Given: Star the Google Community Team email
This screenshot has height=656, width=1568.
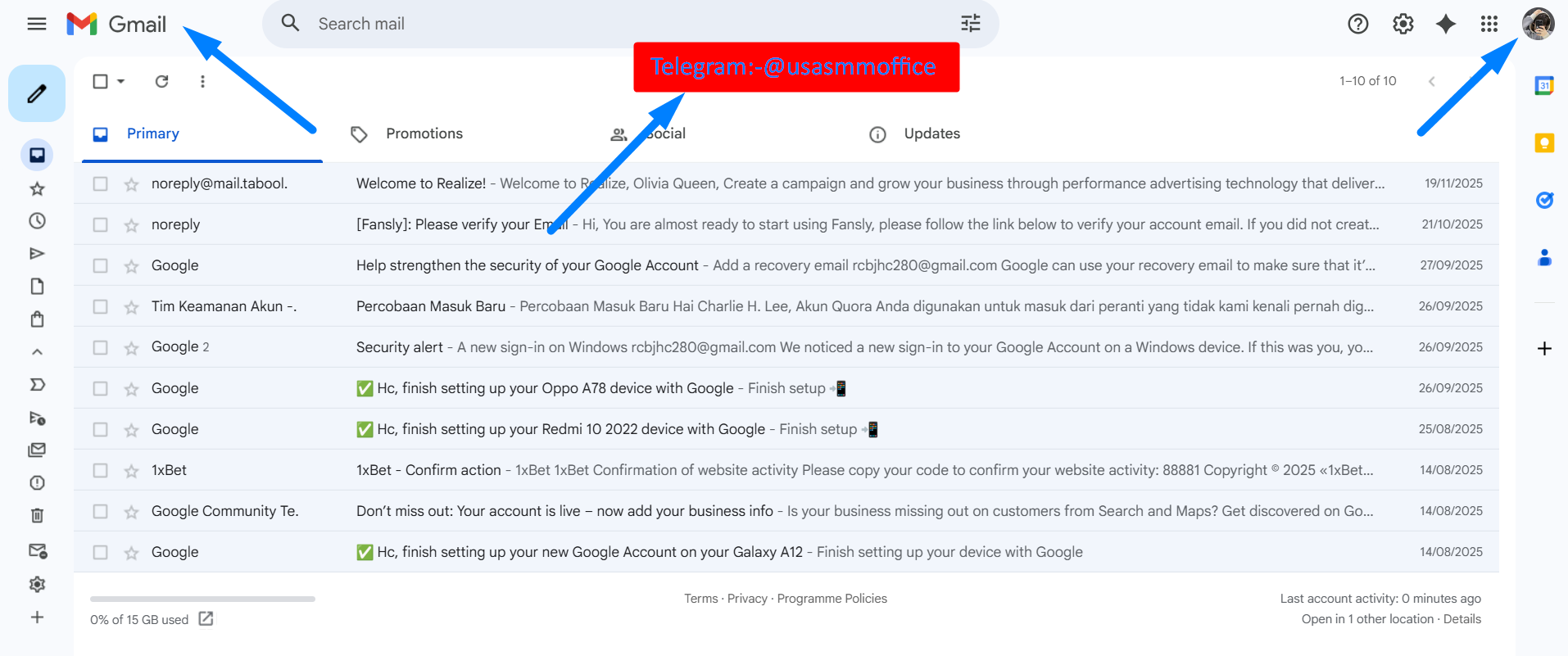Looking at the screenshot, I should tap(131, 512).
